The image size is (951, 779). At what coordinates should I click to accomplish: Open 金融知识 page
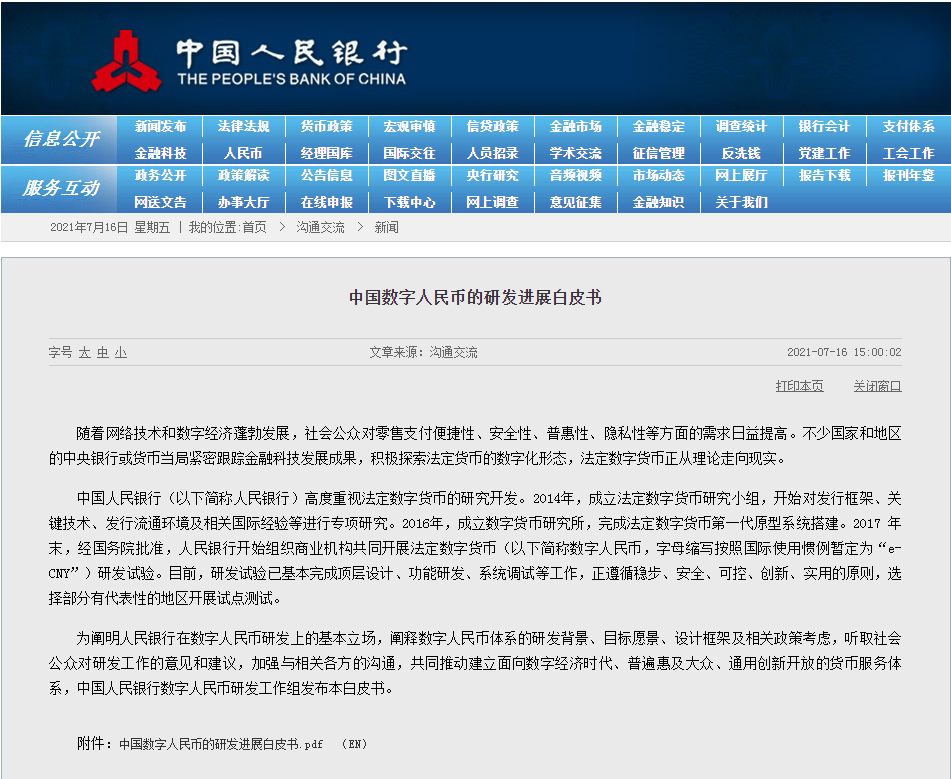tap(659, 202)
